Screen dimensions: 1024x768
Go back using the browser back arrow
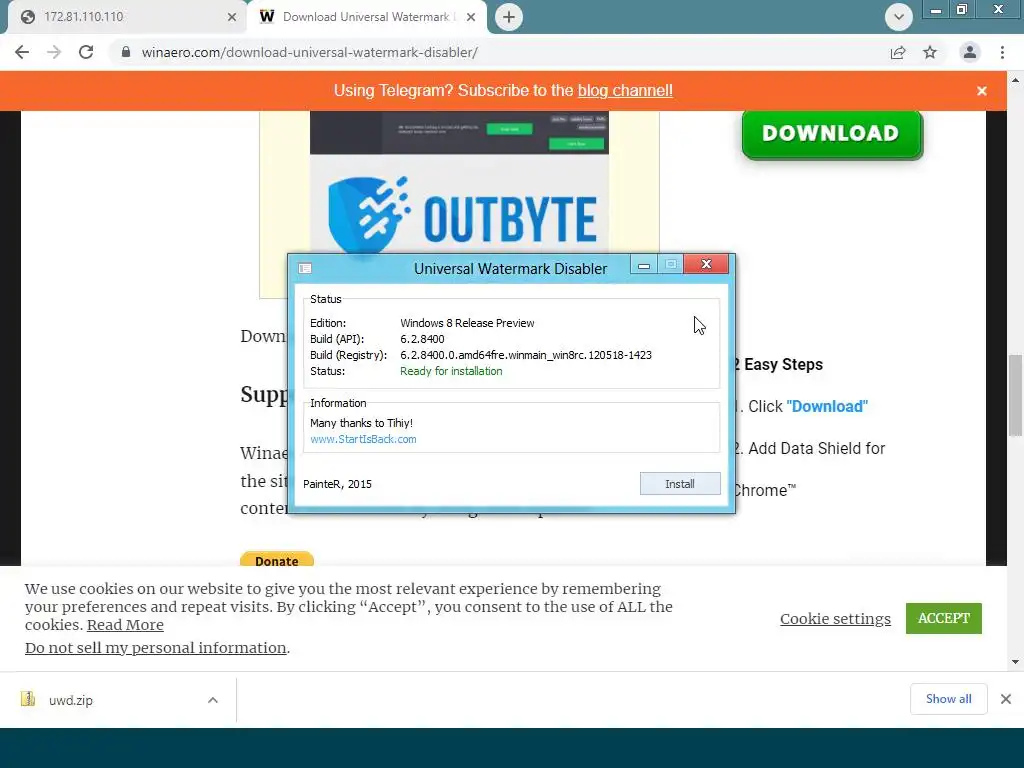[22, 52]
